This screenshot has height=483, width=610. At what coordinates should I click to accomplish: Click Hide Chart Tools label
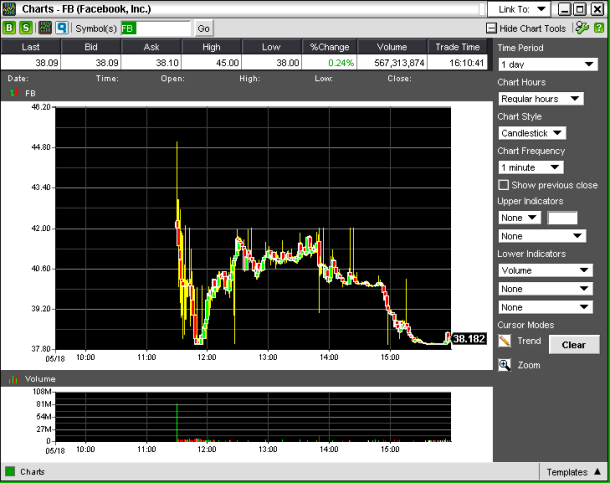[532, 28]
